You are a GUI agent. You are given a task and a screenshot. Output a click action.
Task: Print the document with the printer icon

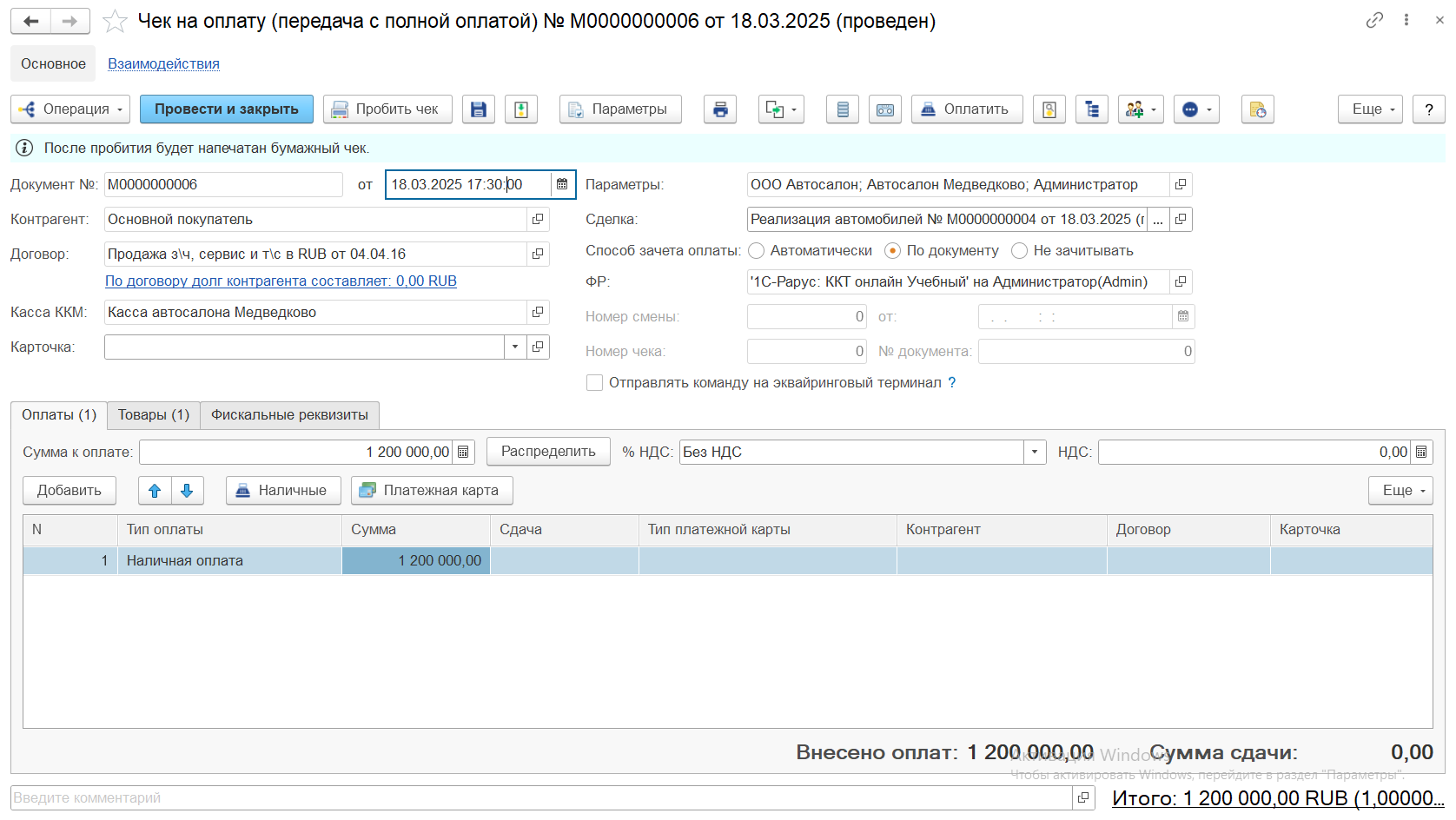pos(720,109)
